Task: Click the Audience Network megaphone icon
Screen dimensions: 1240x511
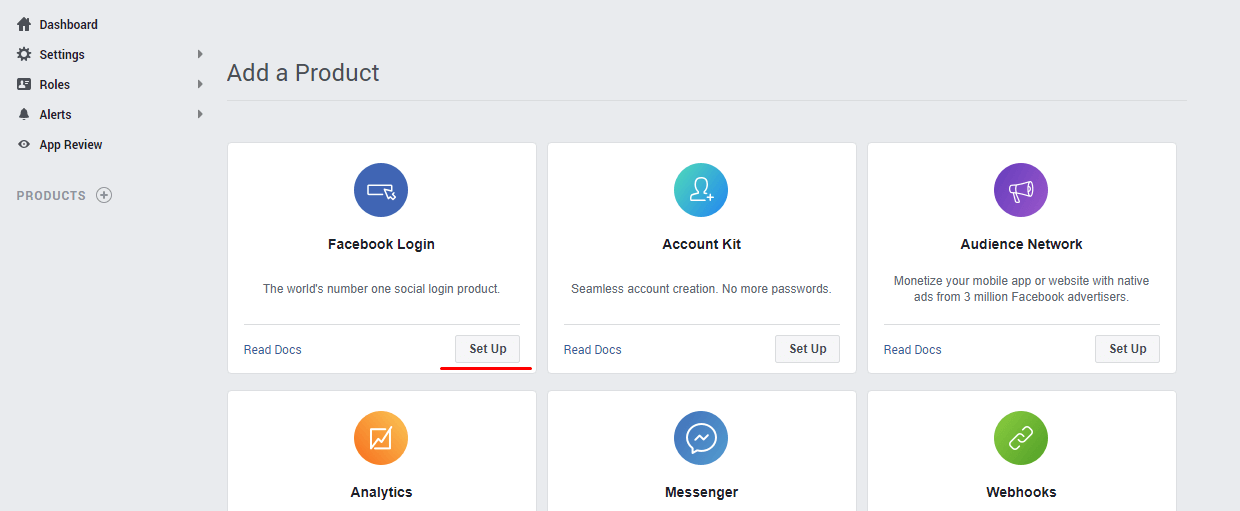Action: point(1021,190)
